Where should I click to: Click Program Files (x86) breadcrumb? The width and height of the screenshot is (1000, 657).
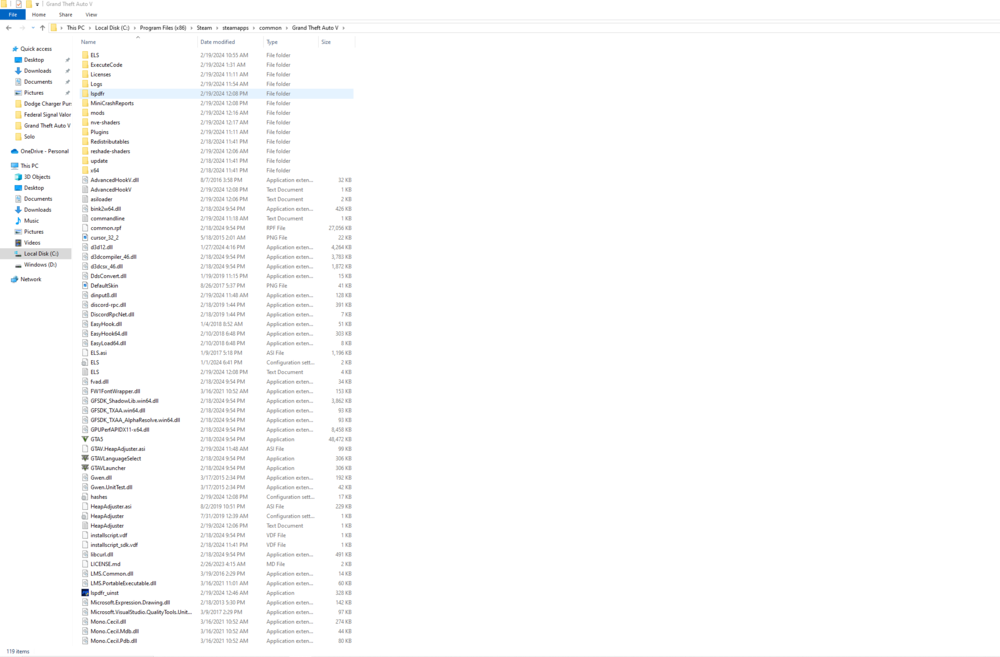pyautogui.click(x=163, y=28)
